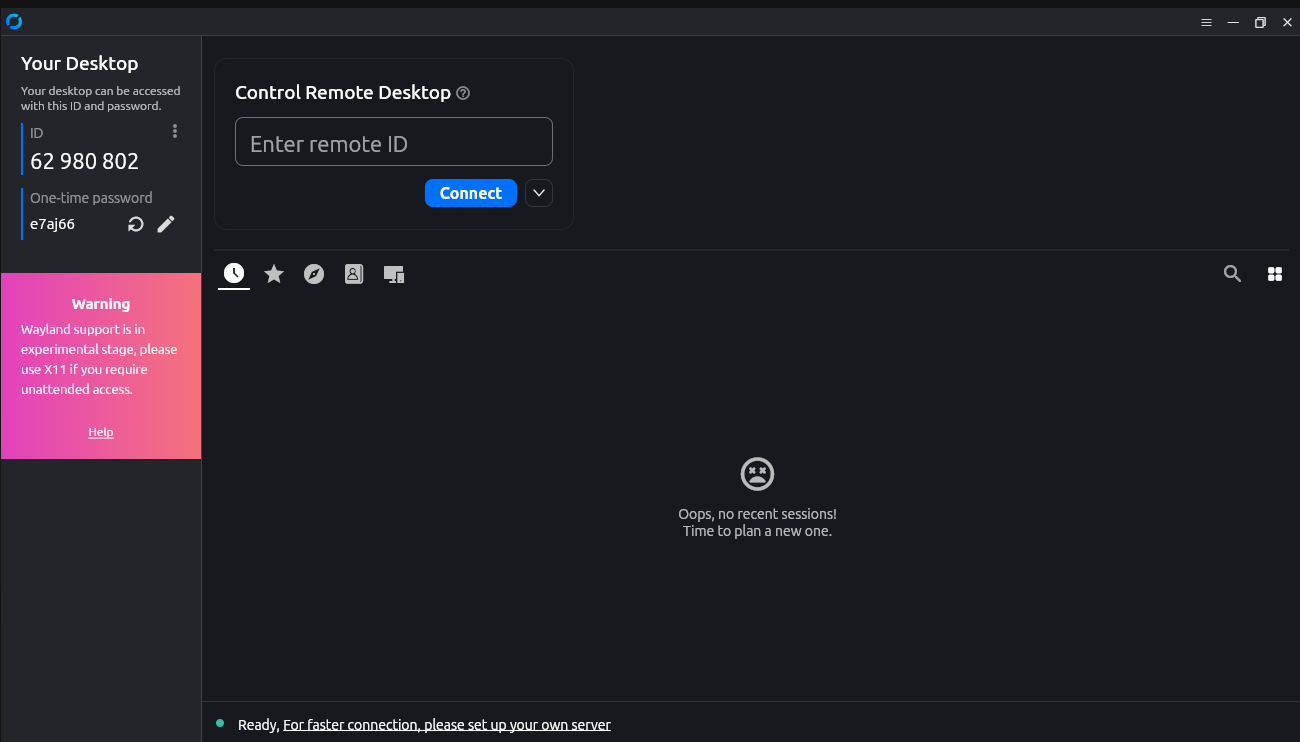1300x742 pixels.
Task: Click the one-time password e7aj66
Action: click(x=52, y=224)
